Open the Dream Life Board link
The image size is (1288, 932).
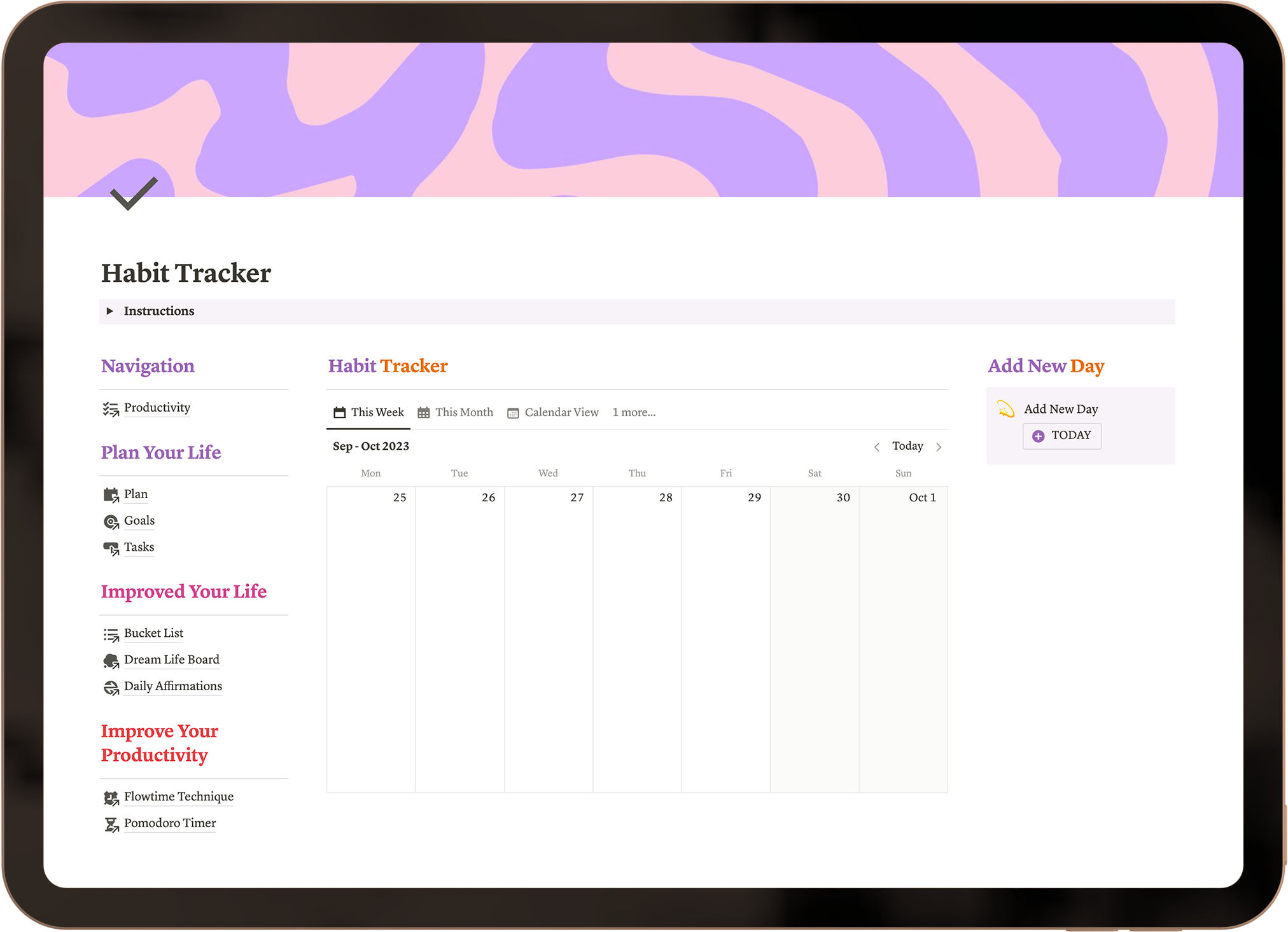171,660
